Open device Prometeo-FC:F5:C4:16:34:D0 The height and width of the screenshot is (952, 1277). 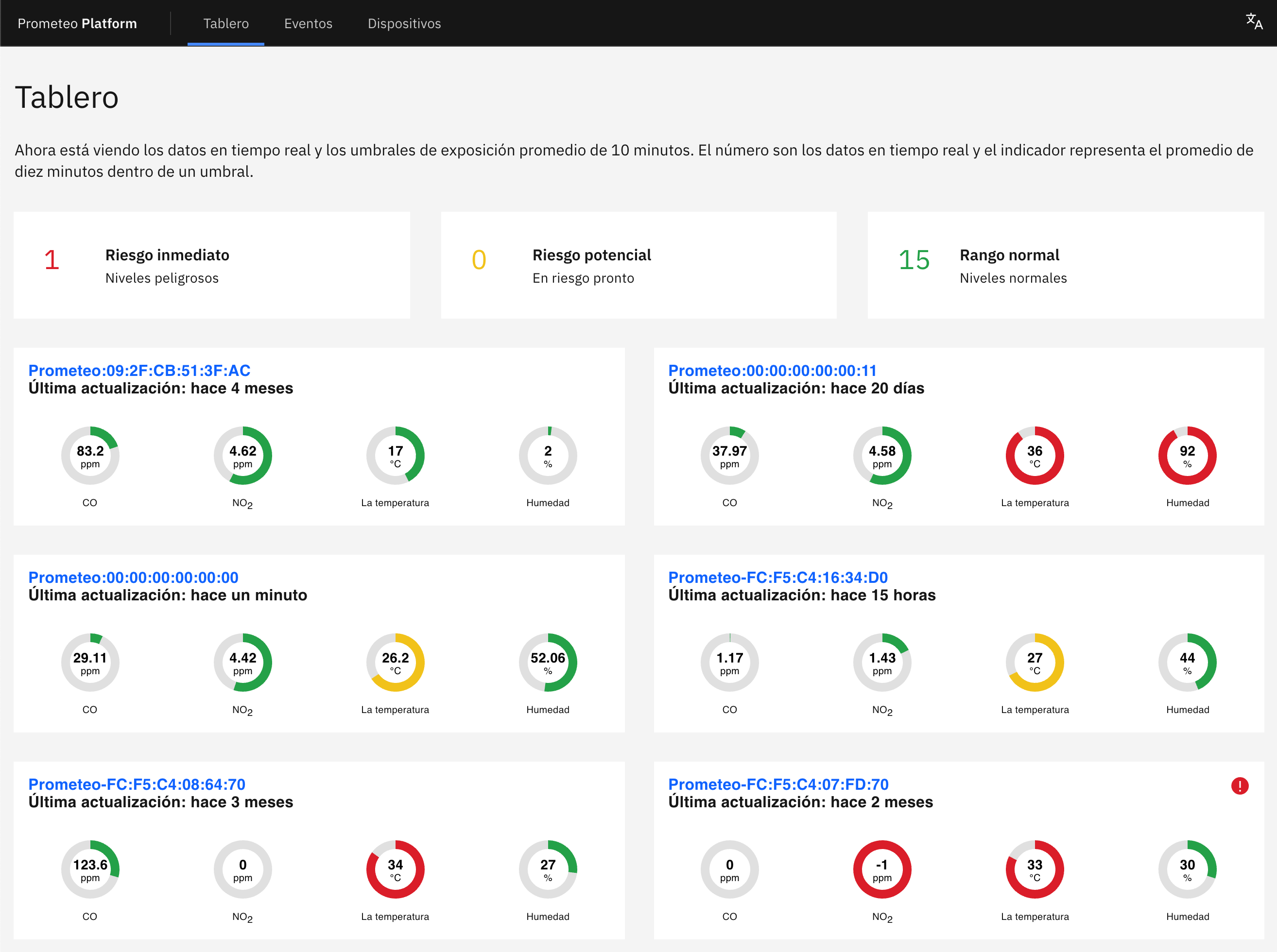click(x=778, y=578)
